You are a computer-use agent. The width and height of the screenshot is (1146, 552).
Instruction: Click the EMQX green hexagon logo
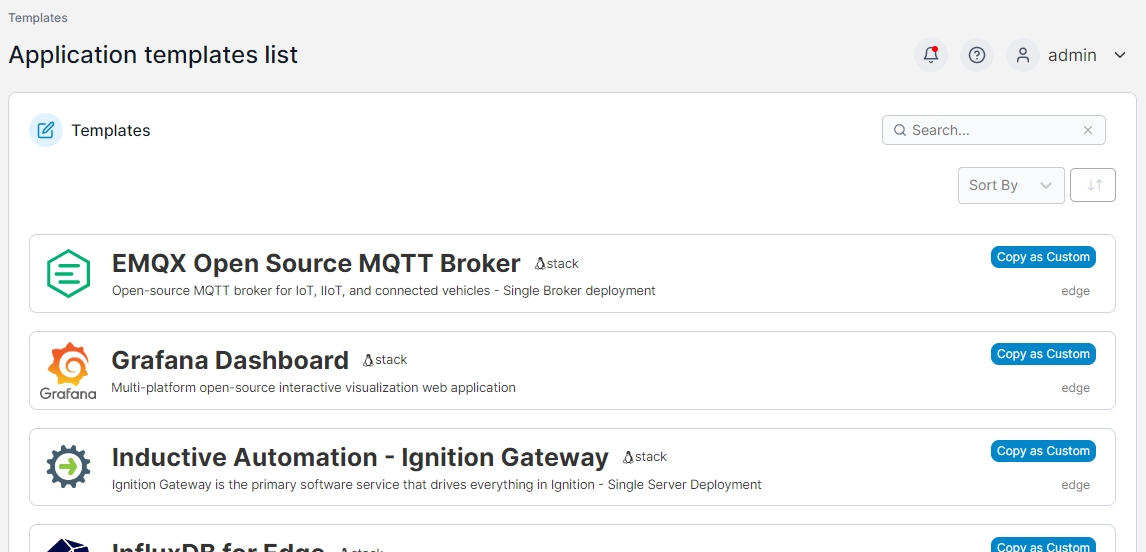coord(69,274)
